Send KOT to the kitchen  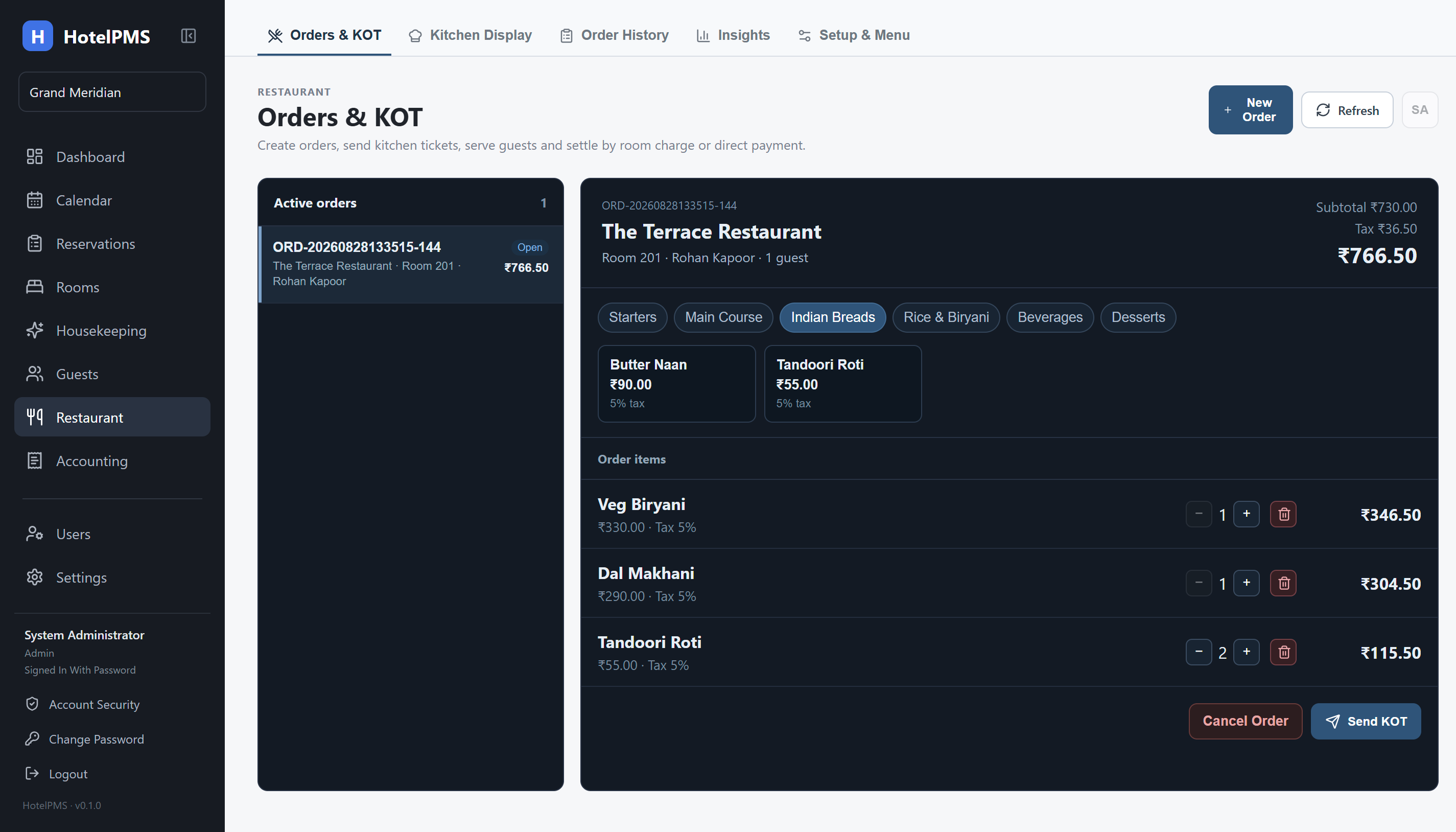tap(1365, 721)
